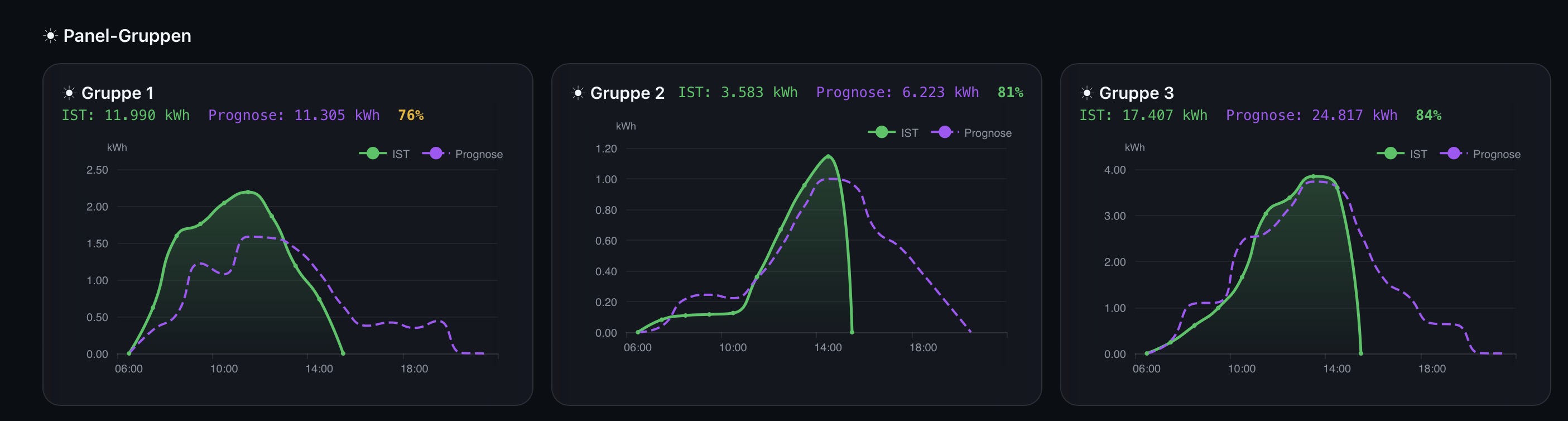Click the sun icon next to Gruppe 3
The width and height of the screenshot is (1568, 421).
[1086, 93]
